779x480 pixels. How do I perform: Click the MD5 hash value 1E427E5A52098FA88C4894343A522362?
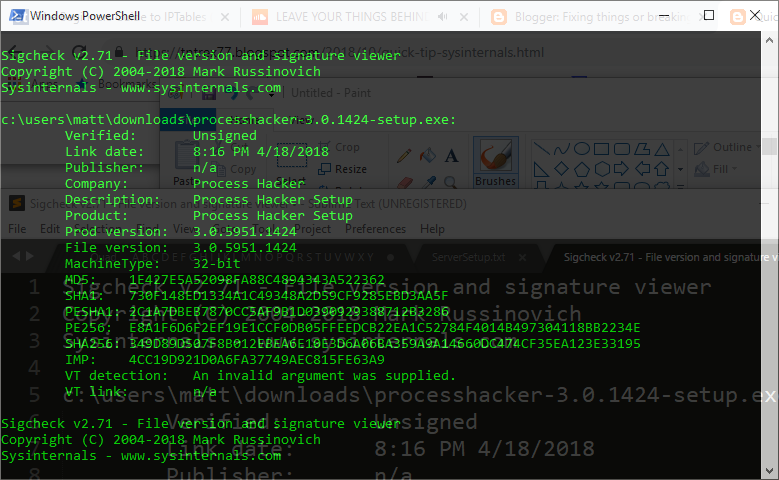tap(256, 279)
